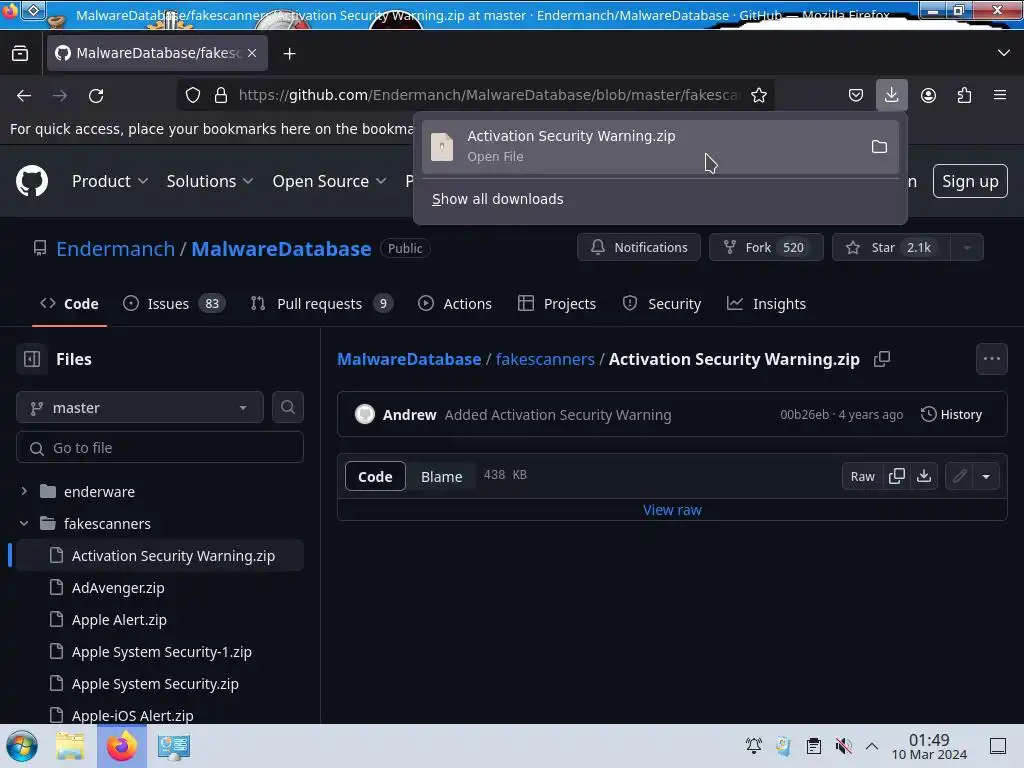List all tabs dropdown chevron
Screen dimensions: 1024x768
click(x=1004, y=53)
